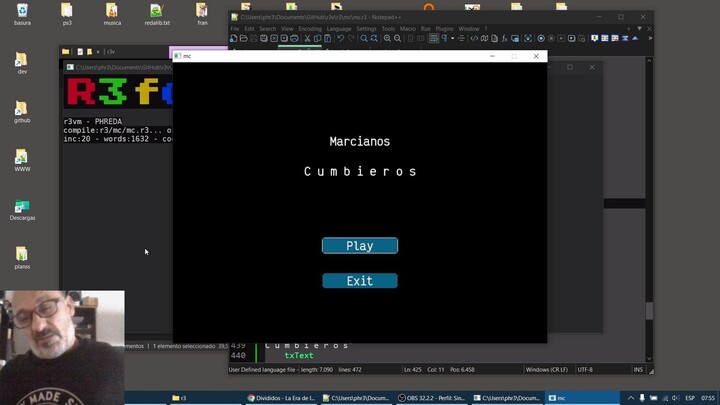Viewport: 720px width, 405px height.
Task: Click Zoom Out icon in Notepad++
Action: point(398,39)
